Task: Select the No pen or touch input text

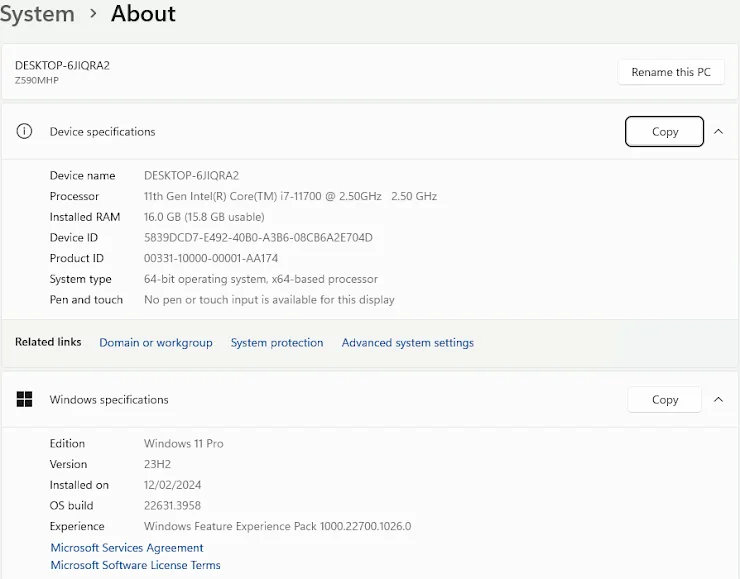Action: [269, 300]
